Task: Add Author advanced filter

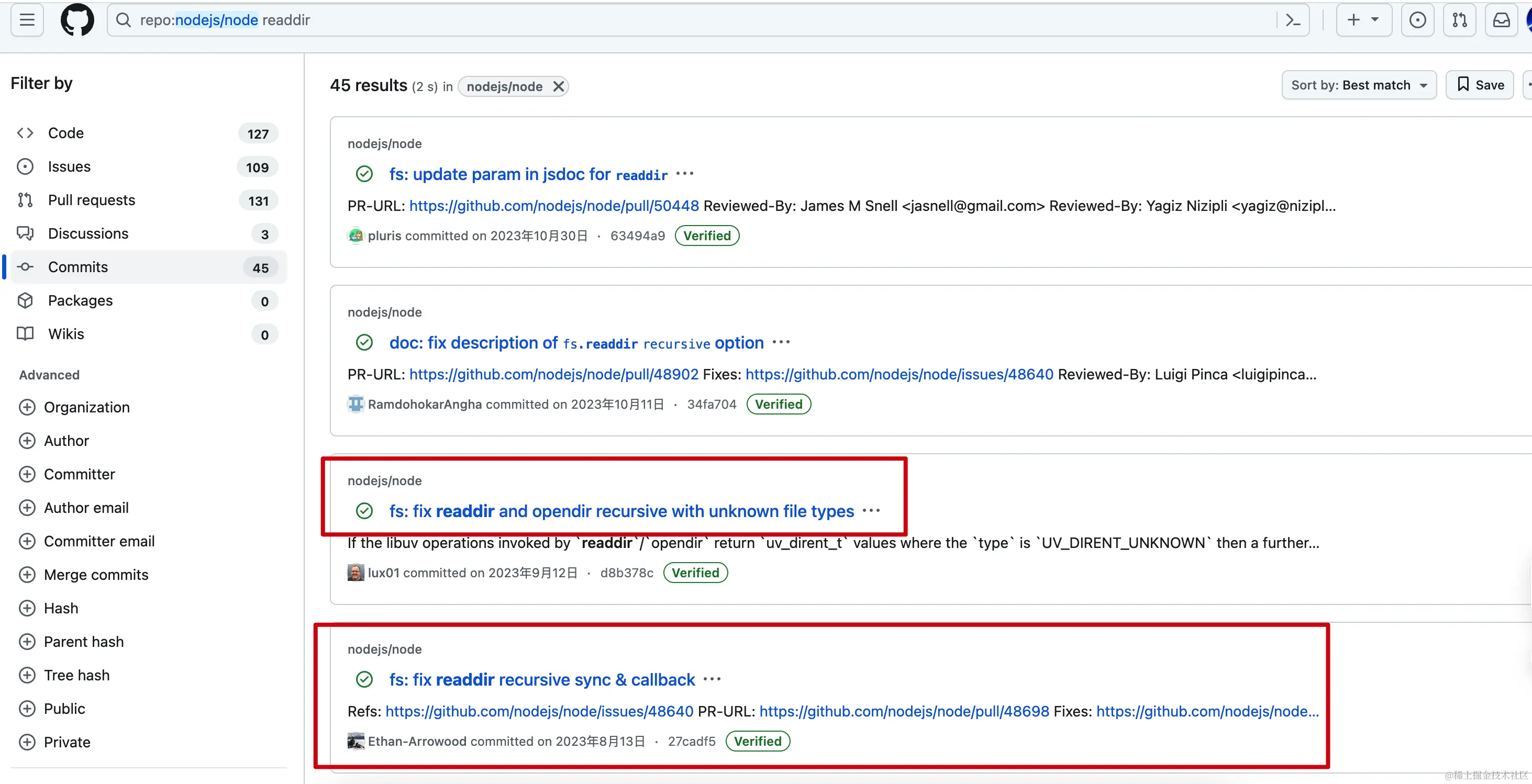Action: tap(54, 441)
